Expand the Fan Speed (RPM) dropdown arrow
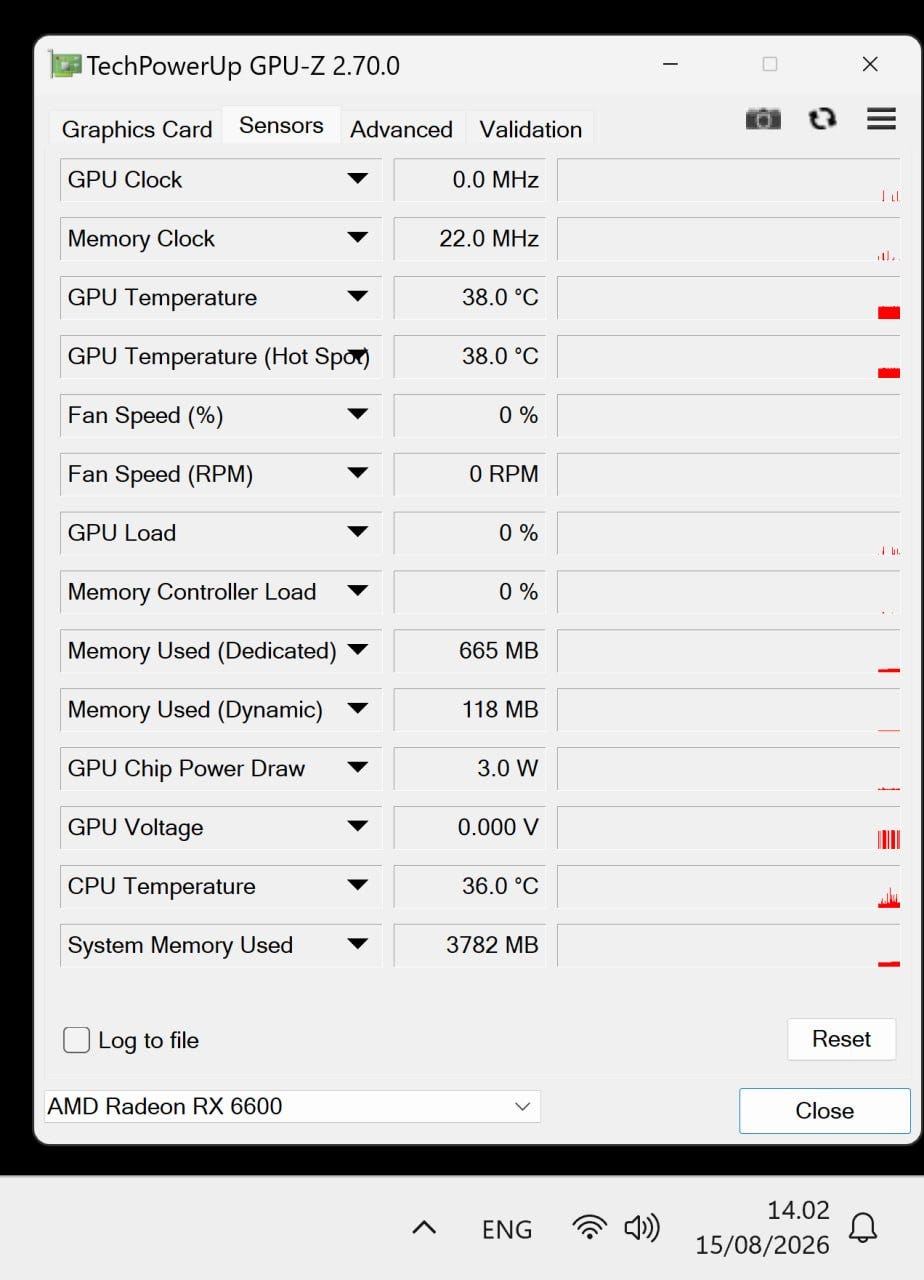 (x=357, y=474)
